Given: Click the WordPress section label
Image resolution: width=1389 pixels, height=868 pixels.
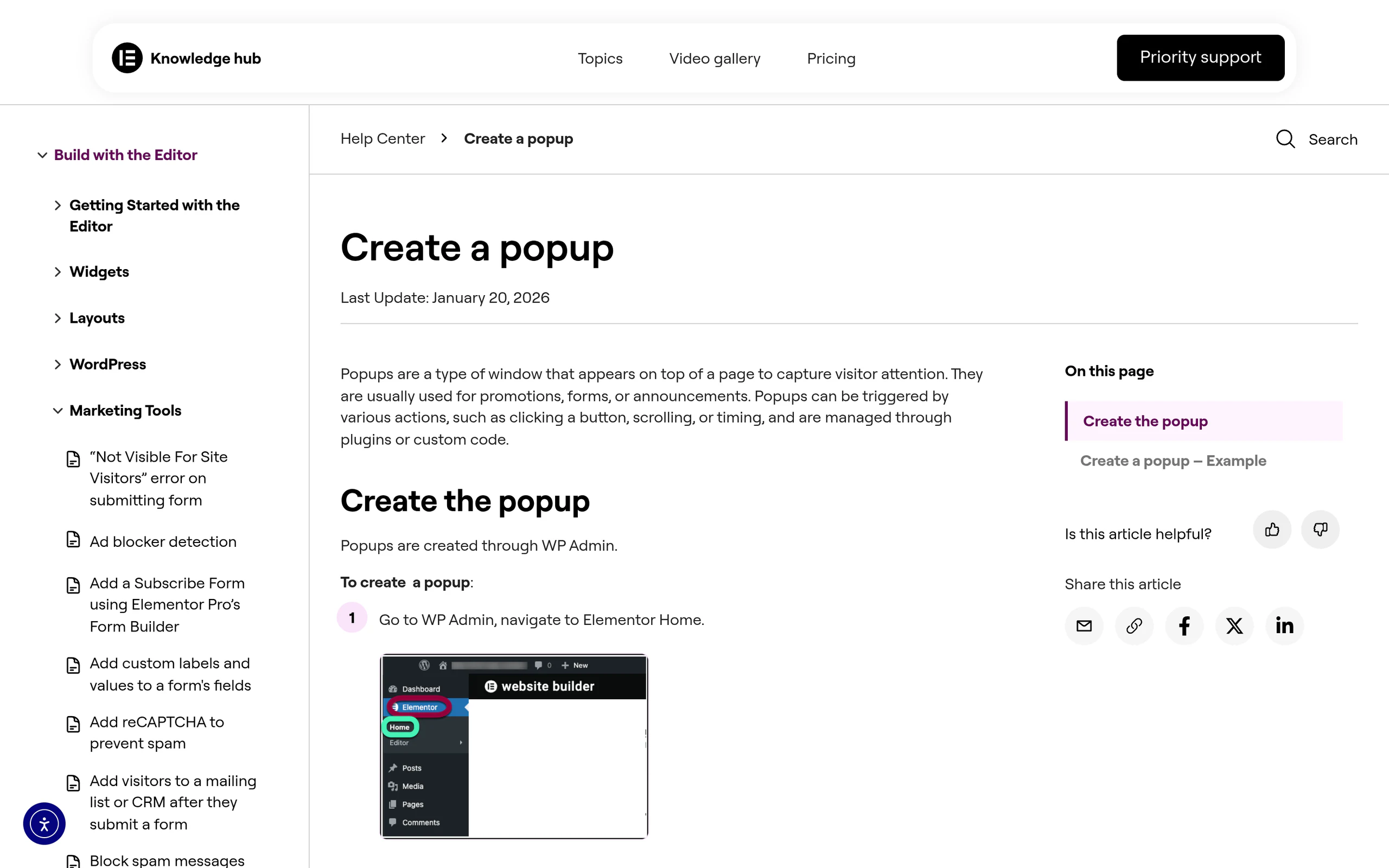Looking at the screenshot, I should pos(108,365).
